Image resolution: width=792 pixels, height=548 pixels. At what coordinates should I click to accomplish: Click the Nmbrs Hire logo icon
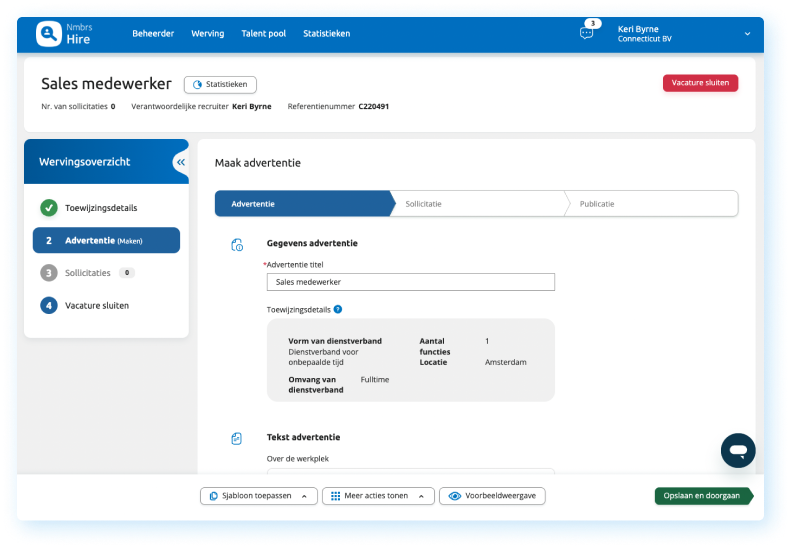click(x=49, y=34)
